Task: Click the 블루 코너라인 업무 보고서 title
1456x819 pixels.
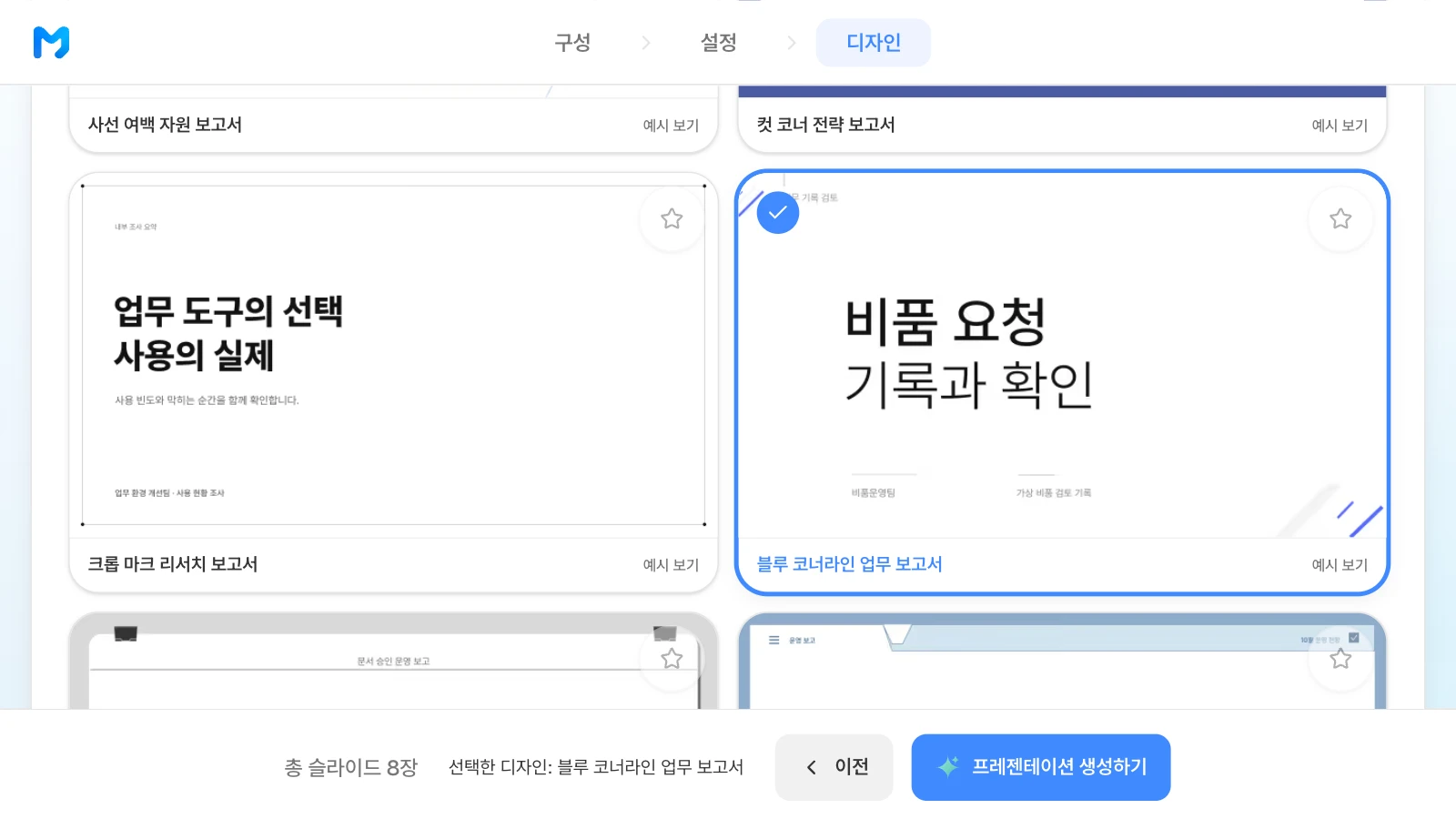Action: (x=850, y=564)
